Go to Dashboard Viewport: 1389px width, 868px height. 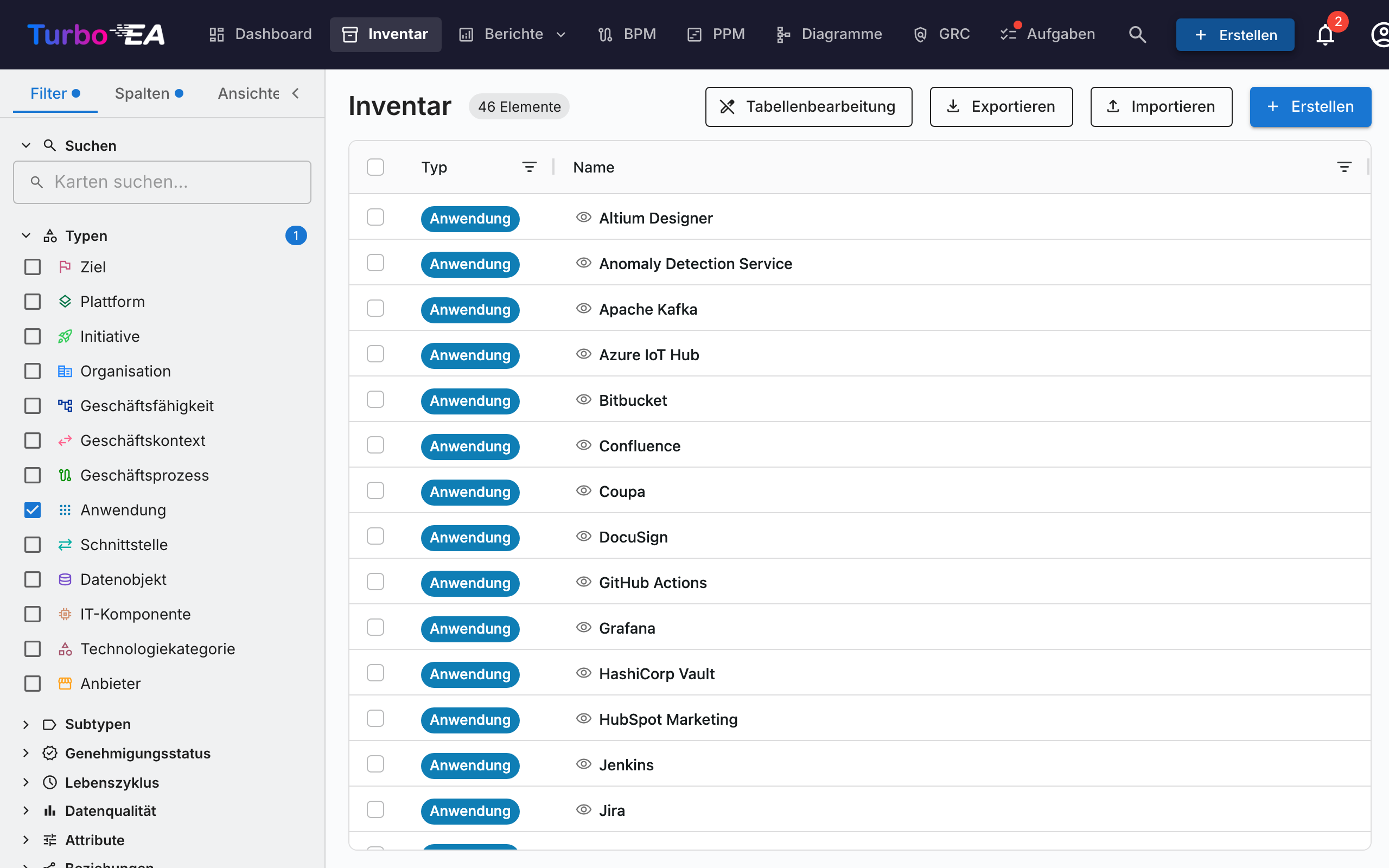pos(260,34)
